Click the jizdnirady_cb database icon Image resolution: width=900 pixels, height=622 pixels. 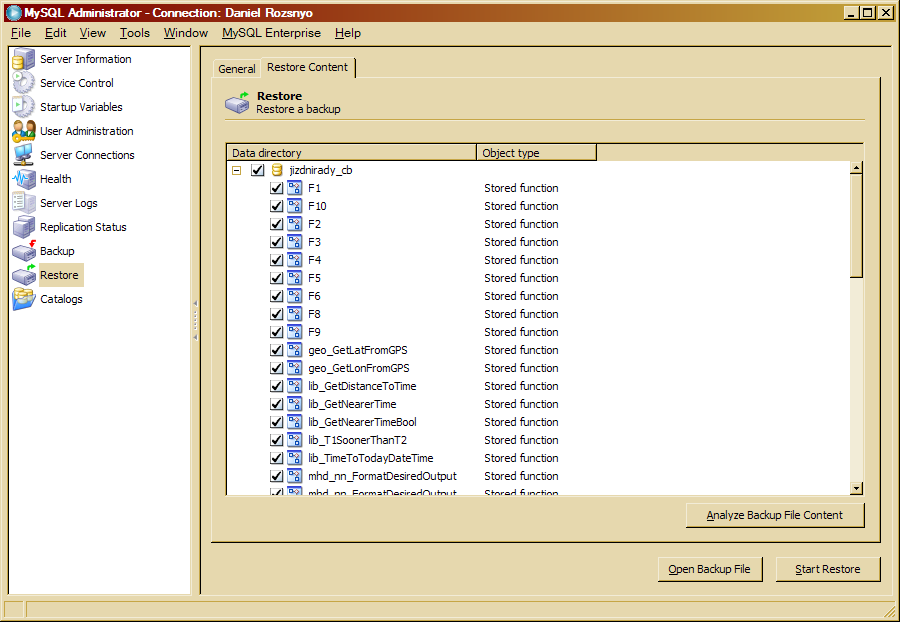point(277,170)
